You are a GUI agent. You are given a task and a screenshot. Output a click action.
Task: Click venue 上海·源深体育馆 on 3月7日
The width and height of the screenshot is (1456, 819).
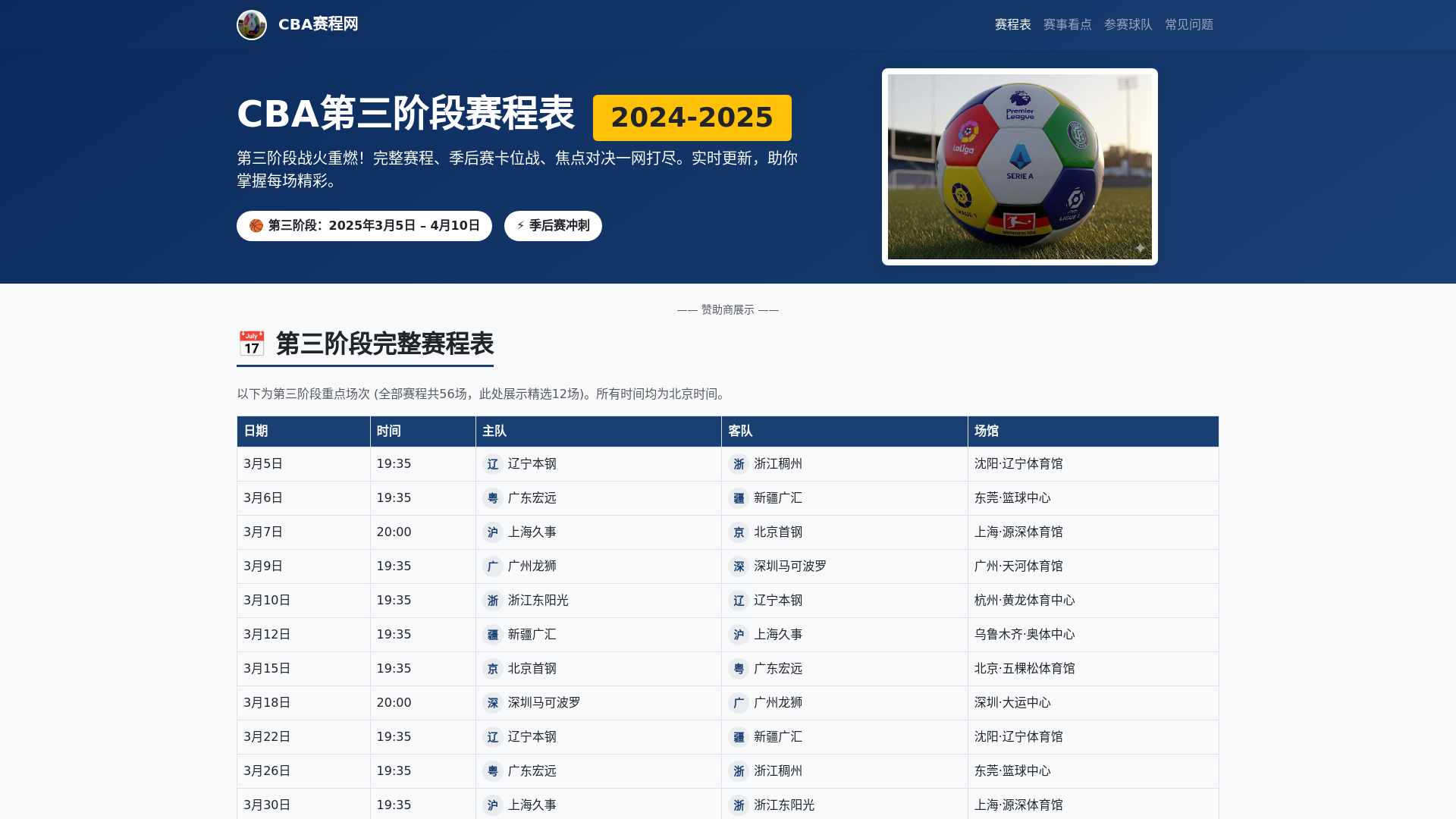(1018, 532)
